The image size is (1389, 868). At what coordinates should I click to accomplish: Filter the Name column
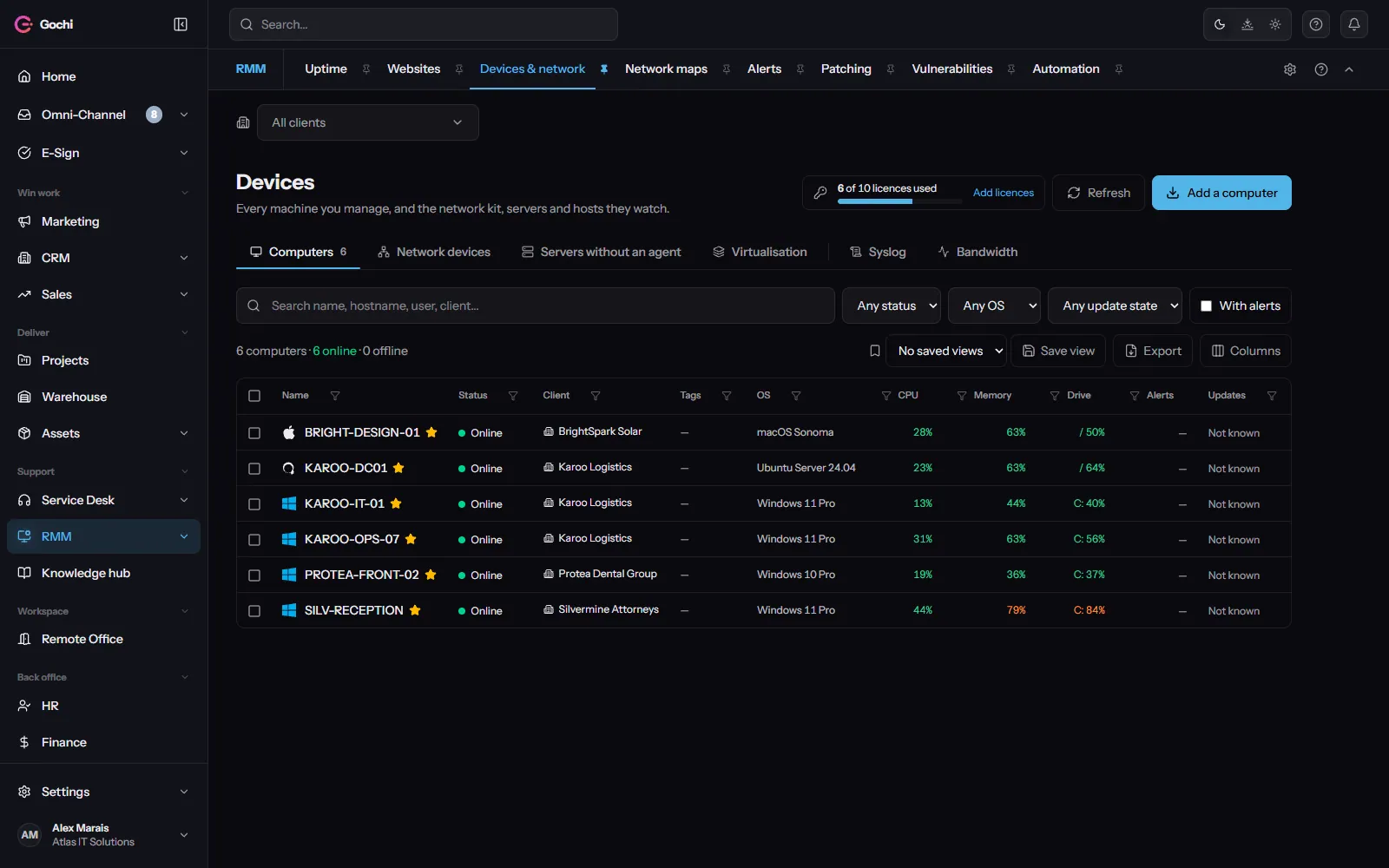[335, 396]
